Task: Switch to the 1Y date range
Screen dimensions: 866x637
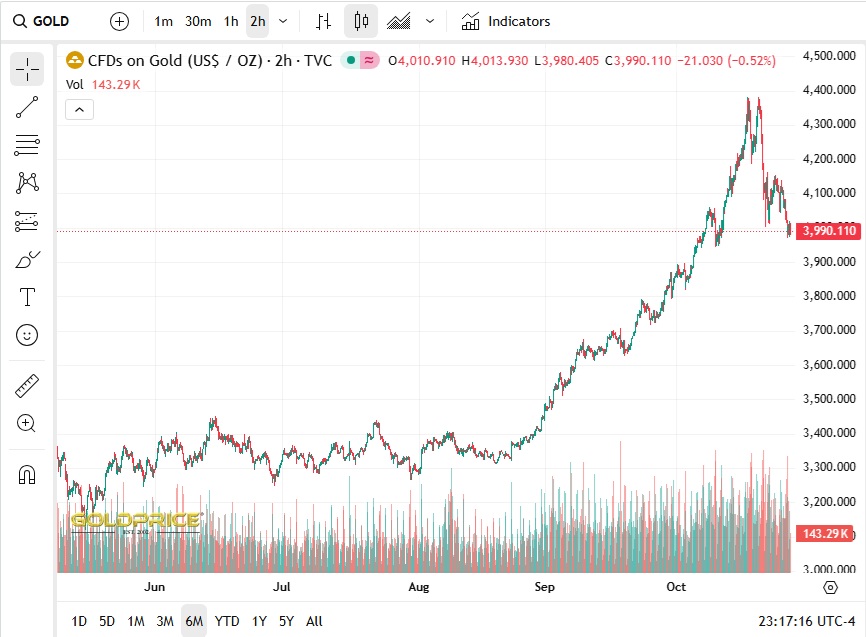Action: (x=259, y=621)
